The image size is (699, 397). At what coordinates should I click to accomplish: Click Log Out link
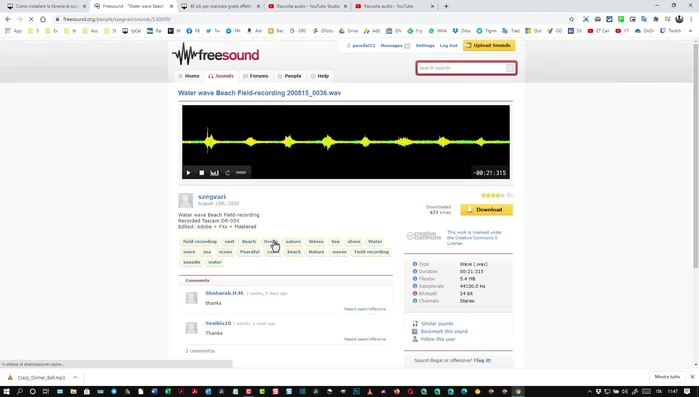(448, 45)
